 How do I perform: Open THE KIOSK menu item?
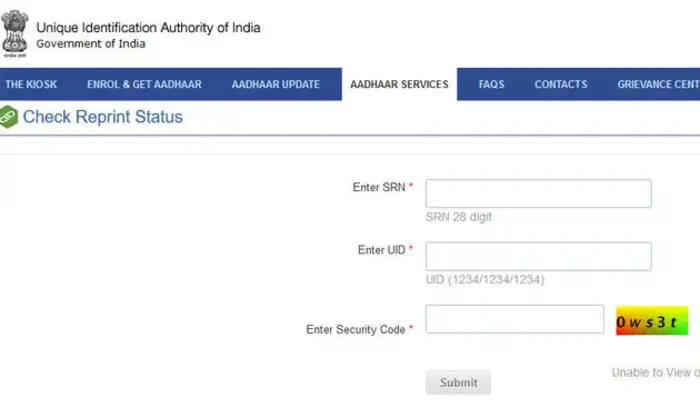[31, 85]
